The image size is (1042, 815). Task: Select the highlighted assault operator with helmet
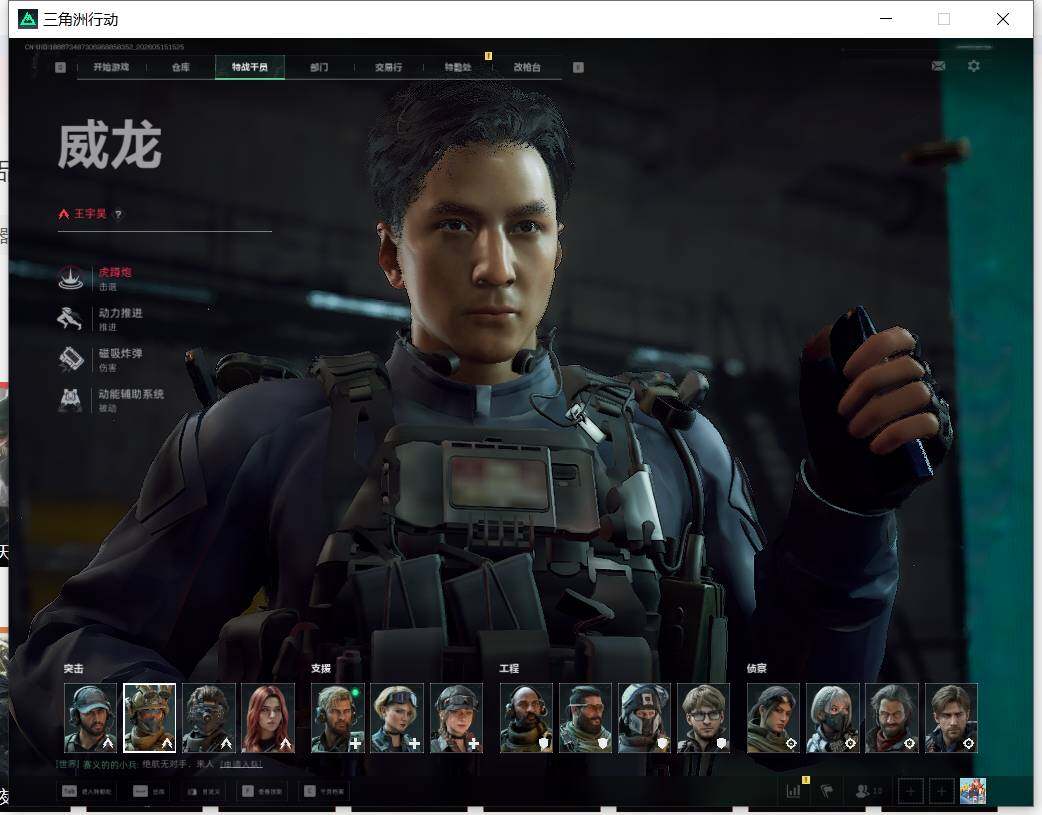[150, 718]
